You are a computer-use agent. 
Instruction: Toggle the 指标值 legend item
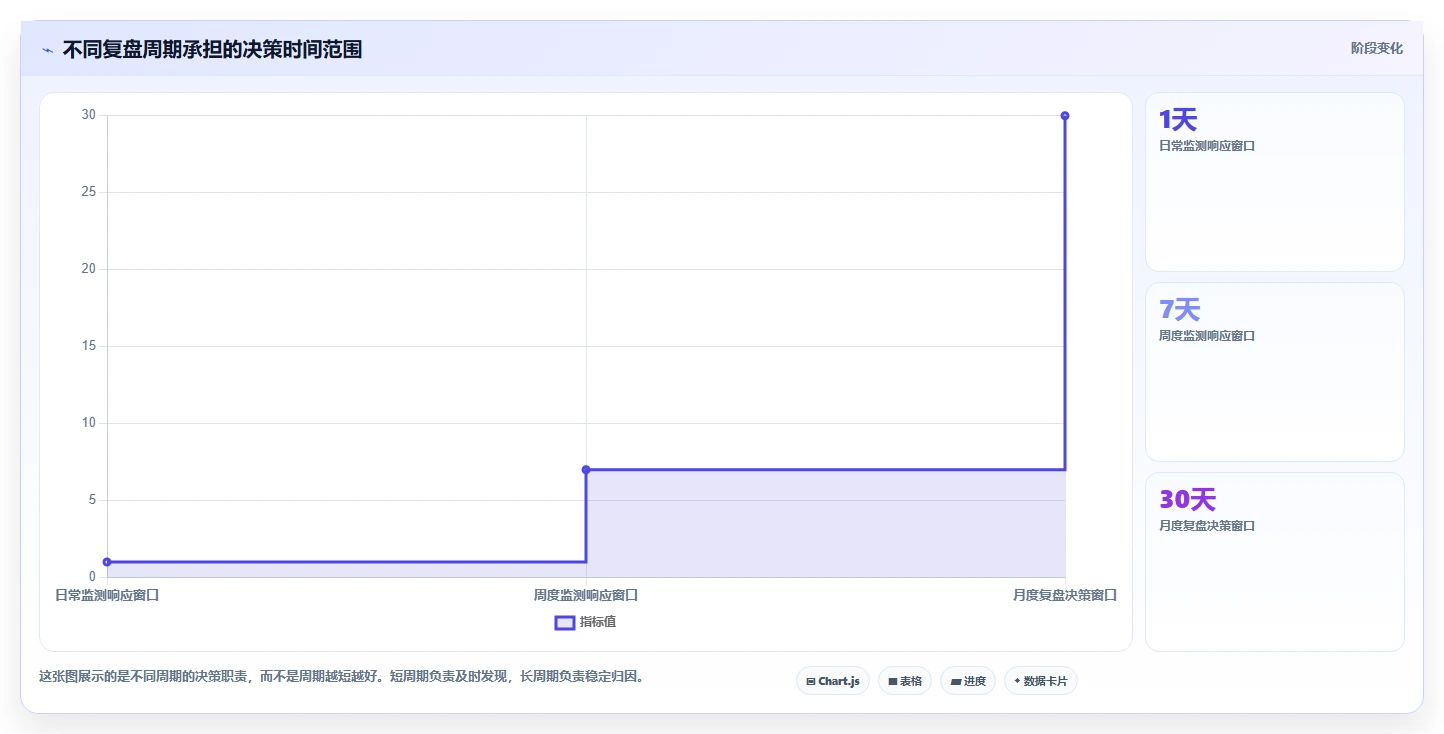click(587, 622)
